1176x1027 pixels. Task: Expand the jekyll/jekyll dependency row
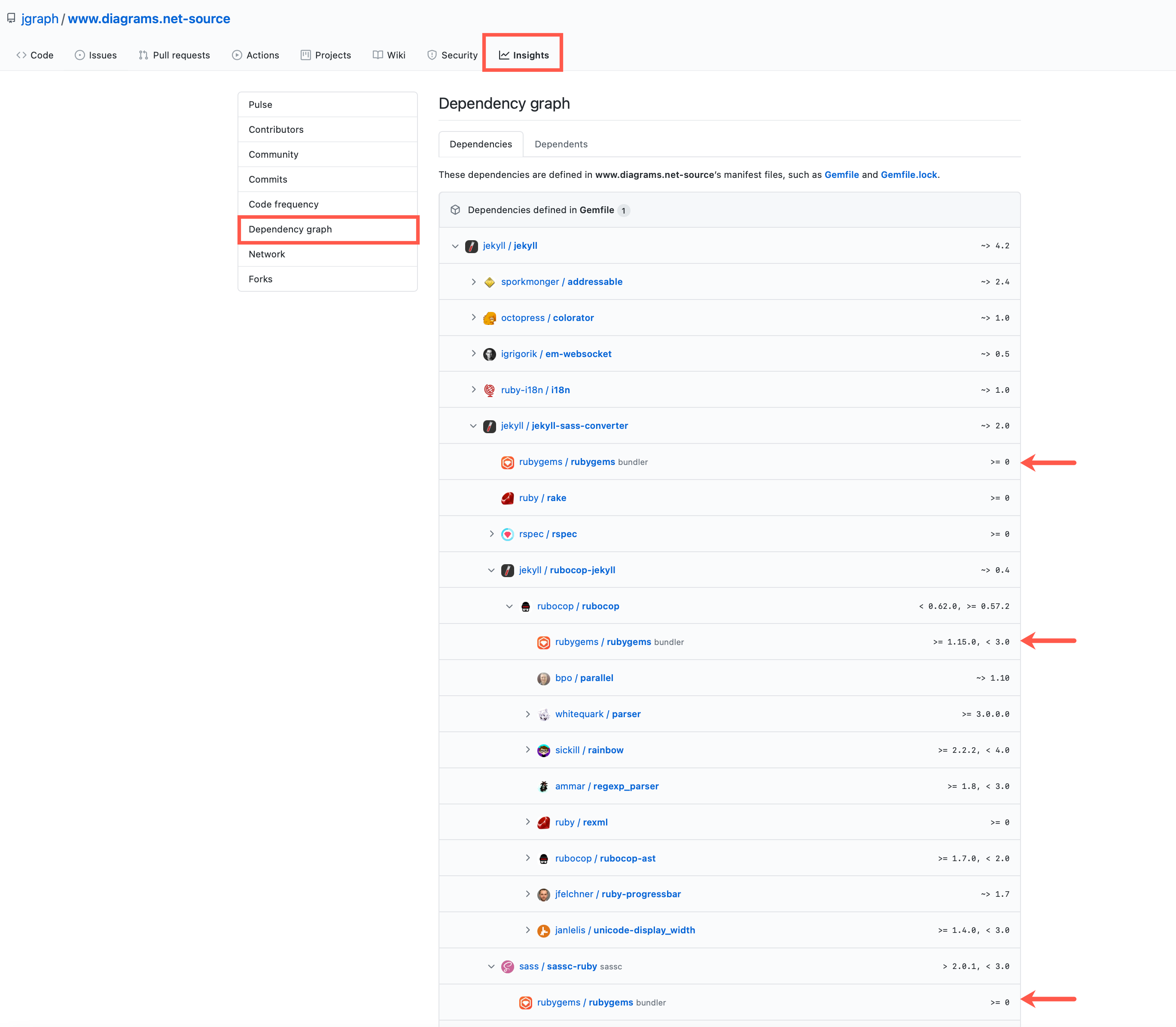coord(456,245)
